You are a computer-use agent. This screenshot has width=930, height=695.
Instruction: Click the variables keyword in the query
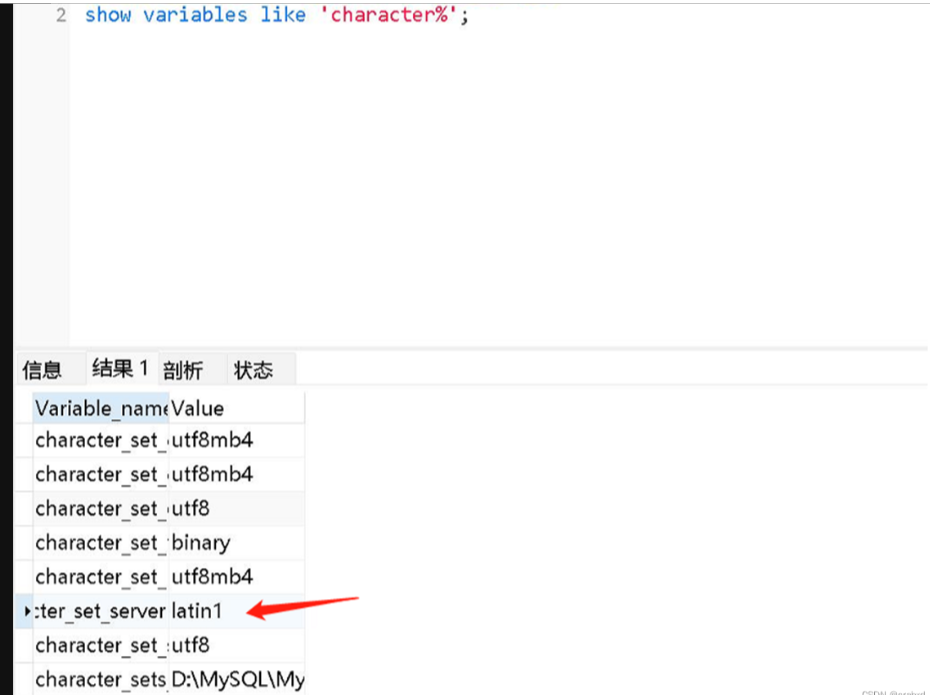197,14
